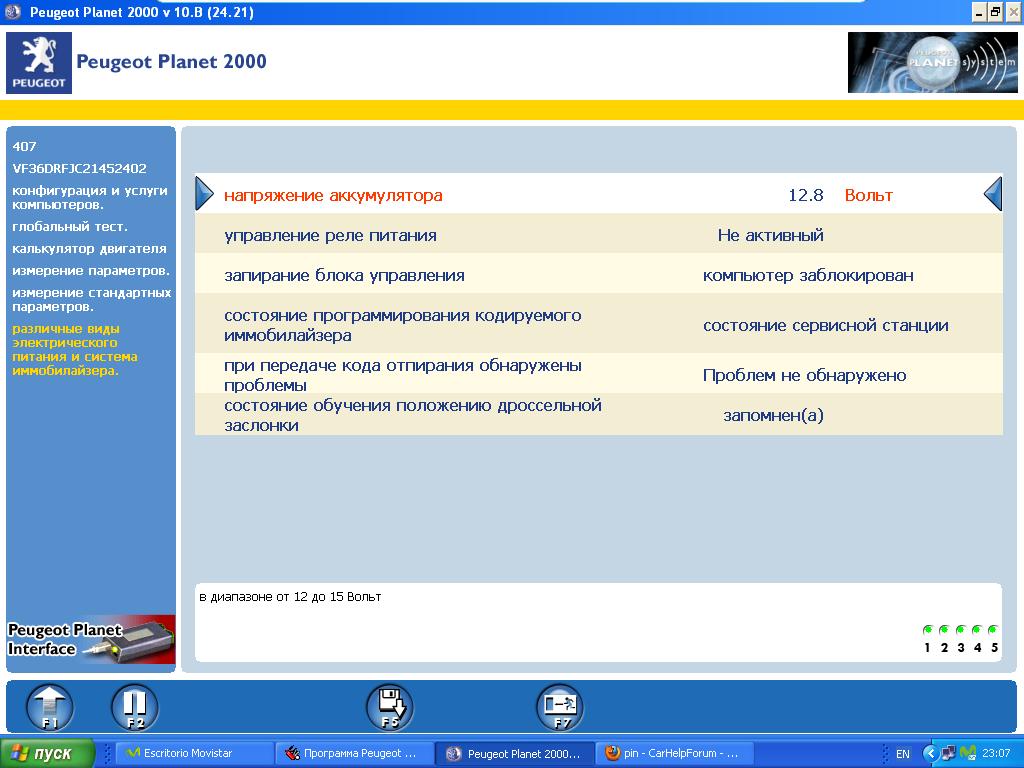The height and width of the screenshot is (768, 1024).
Task: Select the 'управление реле питания' row
Action: 599,234
